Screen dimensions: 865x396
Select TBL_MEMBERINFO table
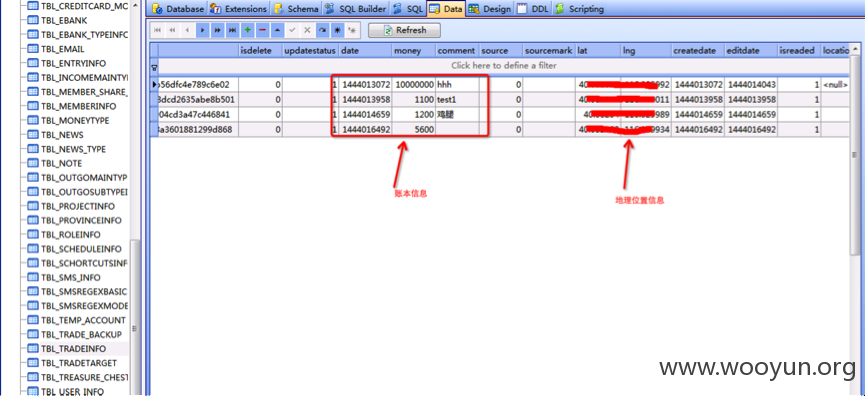79,106
